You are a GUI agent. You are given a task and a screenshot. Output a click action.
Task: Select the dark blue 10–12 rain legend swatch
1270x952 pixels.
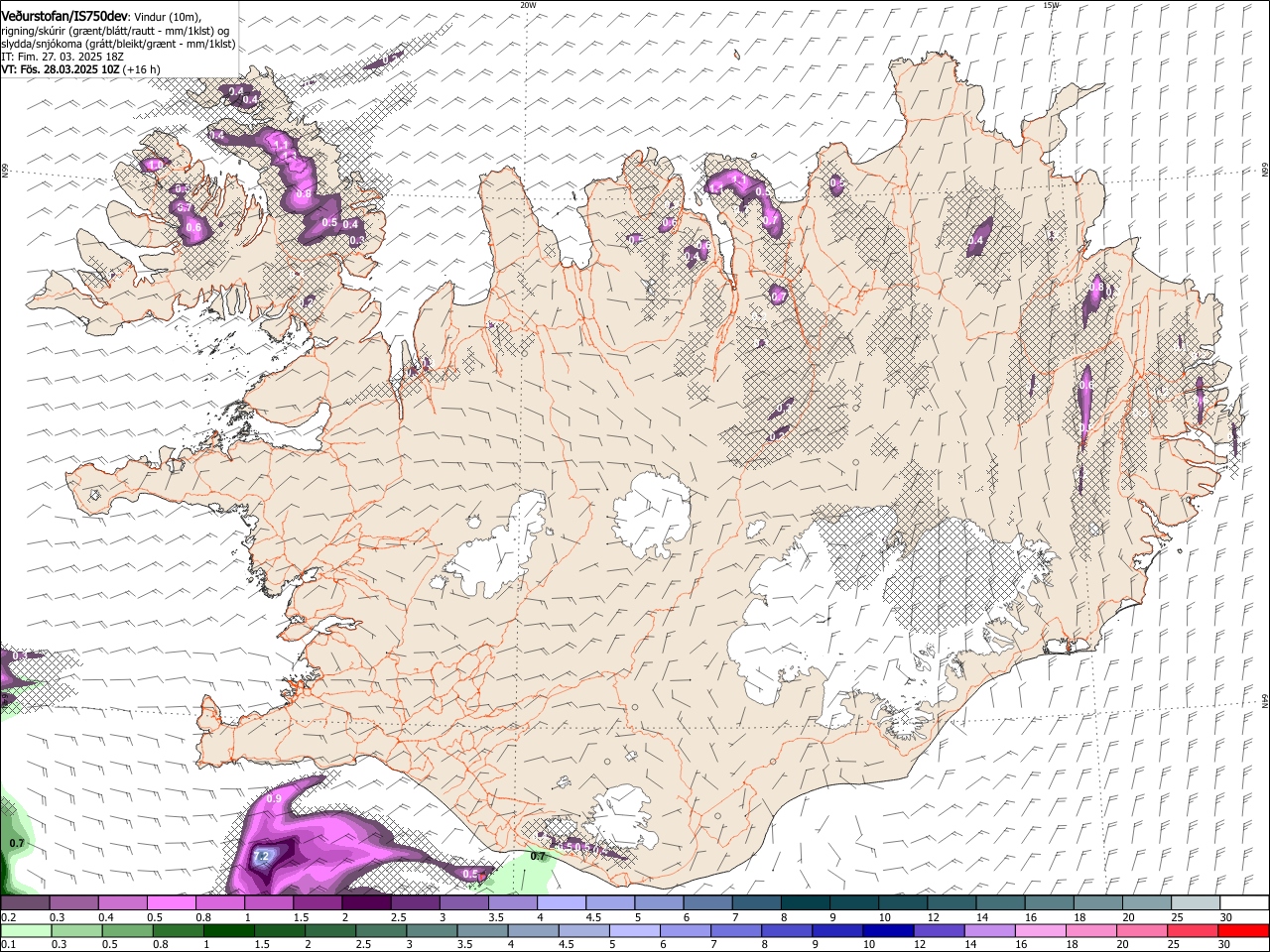887,931
